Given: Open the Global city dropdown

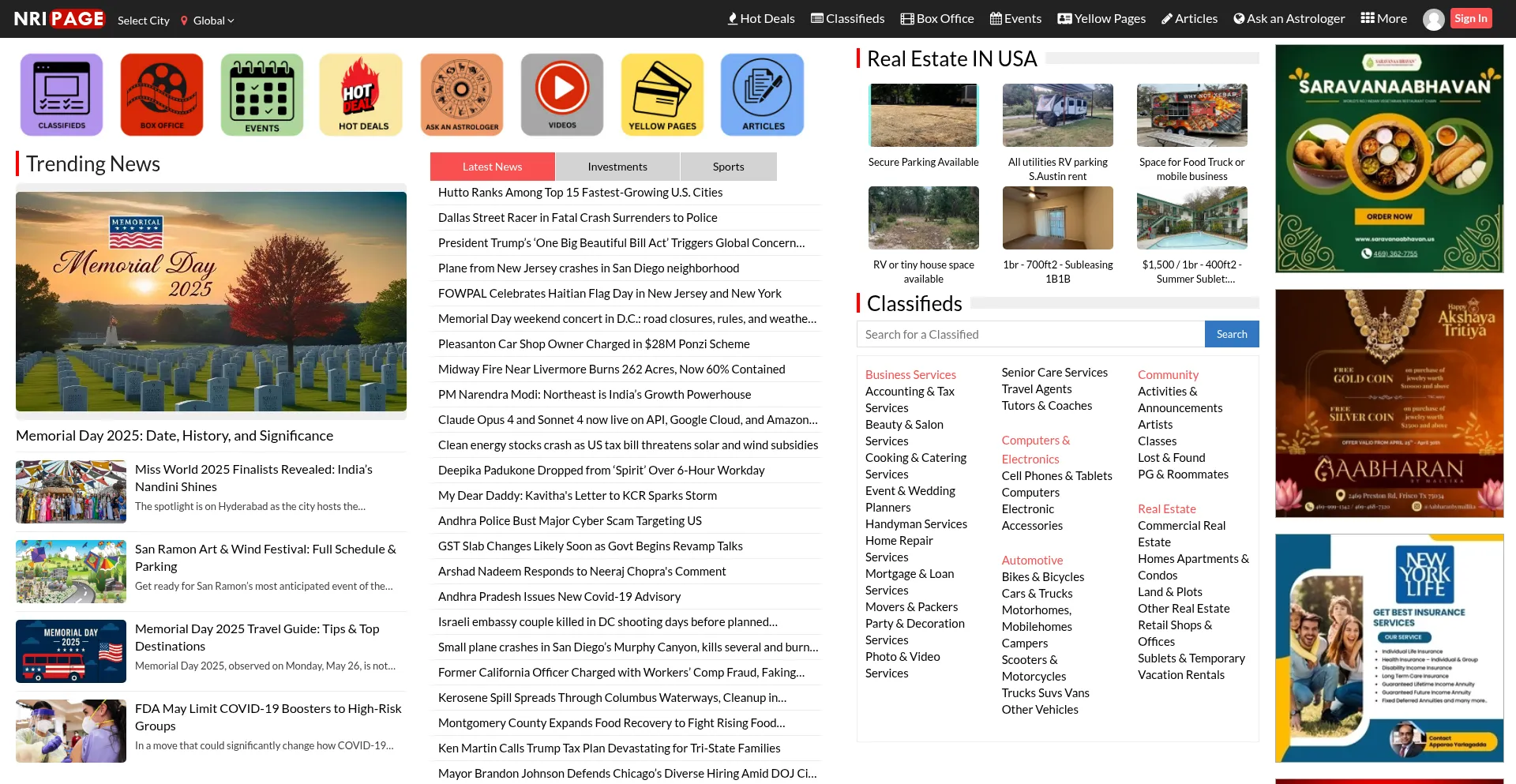Looking at the screenshot, I should point(208,21).
